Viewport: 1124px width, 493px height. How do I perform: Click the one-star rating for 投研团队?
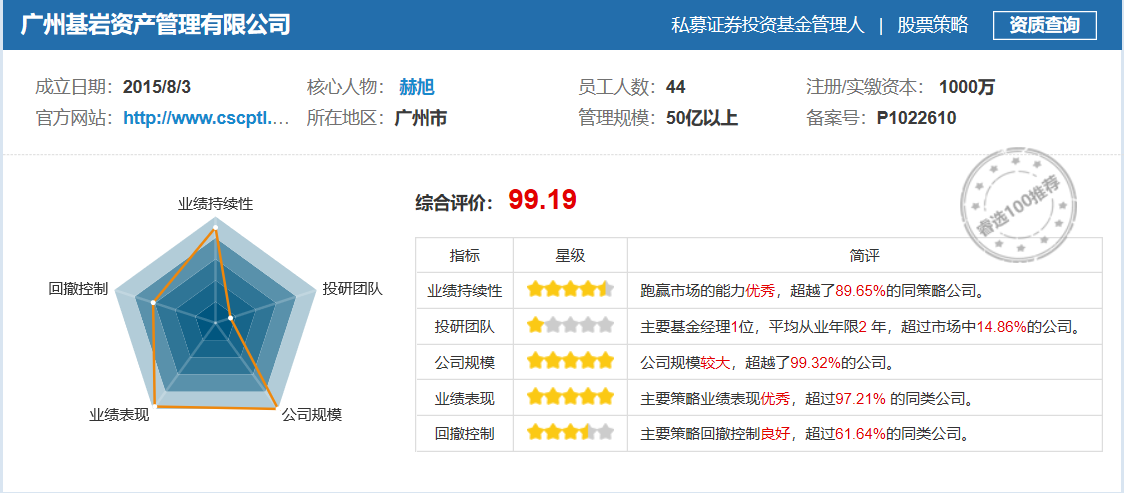click(x=571, y=326)
